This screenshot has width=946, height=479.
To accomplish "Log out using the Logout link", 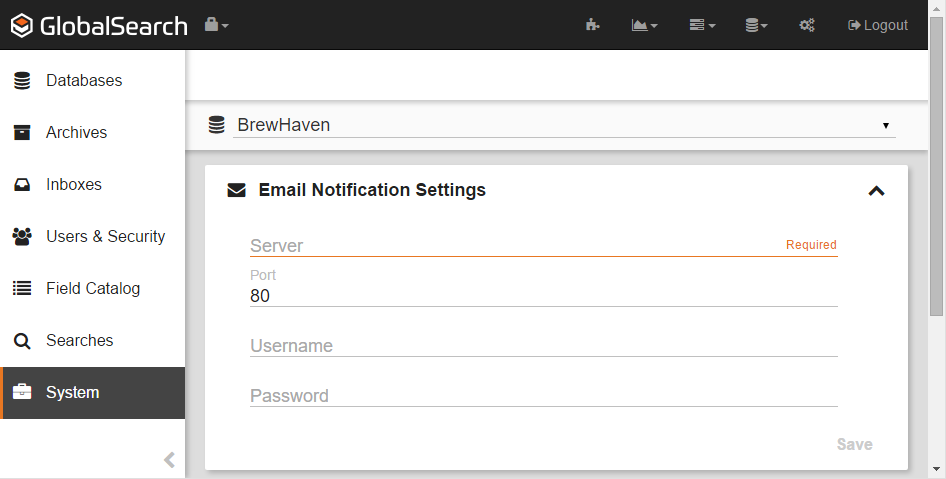I will coord(877,25).
